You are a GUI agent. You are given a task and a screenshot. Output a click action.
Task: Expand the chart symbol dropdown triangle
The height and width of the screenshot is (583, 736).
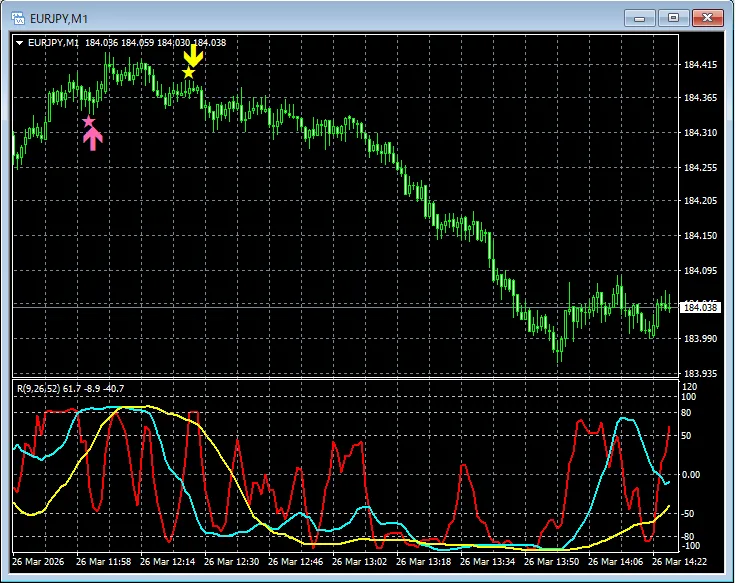(x=20, y=43)
